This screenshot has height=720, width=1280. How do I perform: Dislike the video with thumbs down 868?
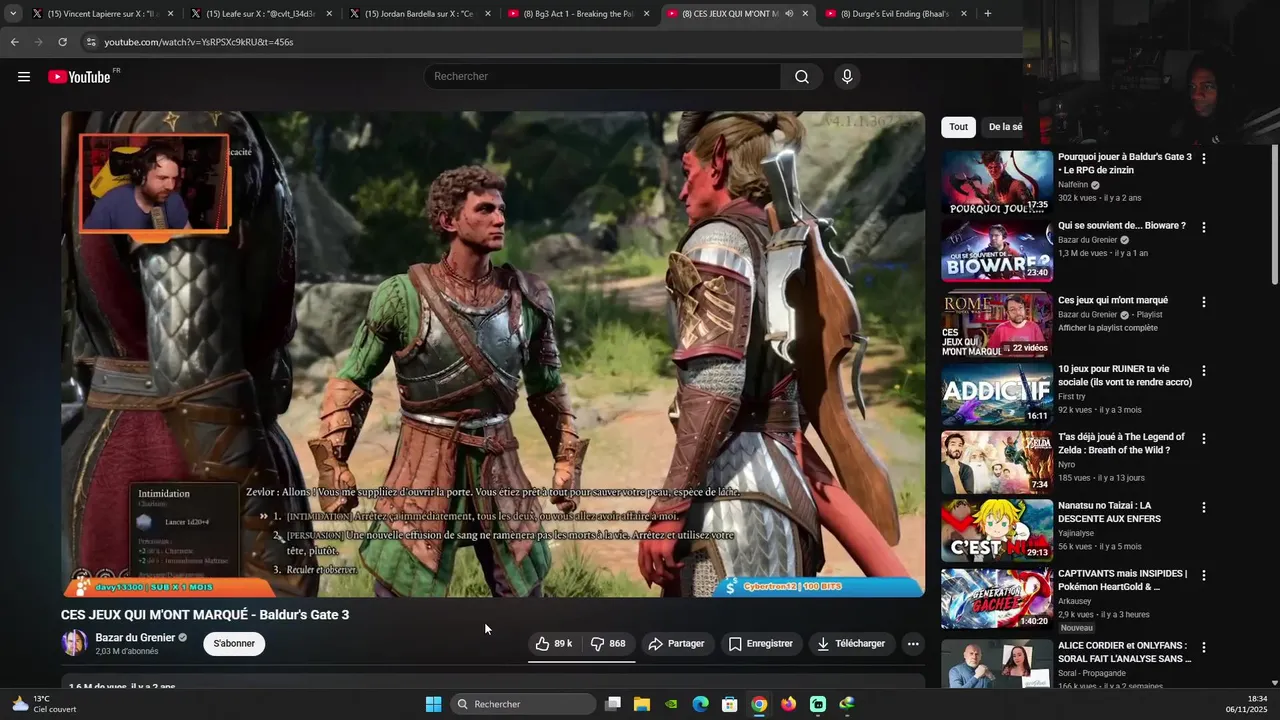click(608, 644)
